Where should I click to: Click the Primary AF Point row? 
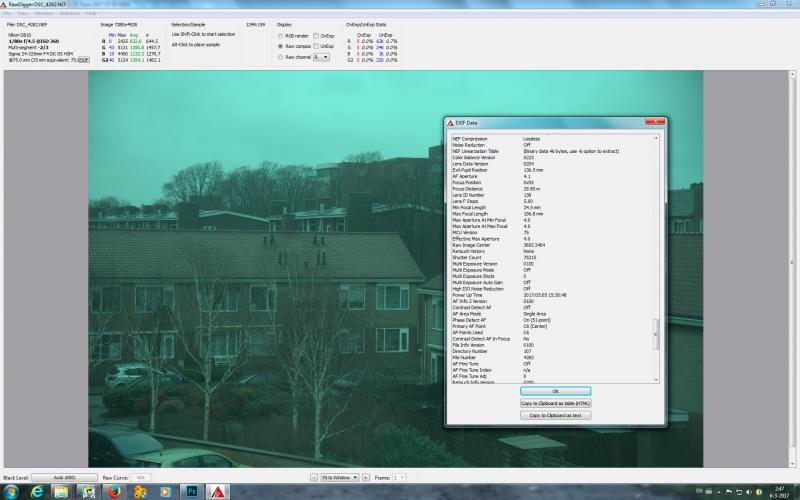[554, 326]
